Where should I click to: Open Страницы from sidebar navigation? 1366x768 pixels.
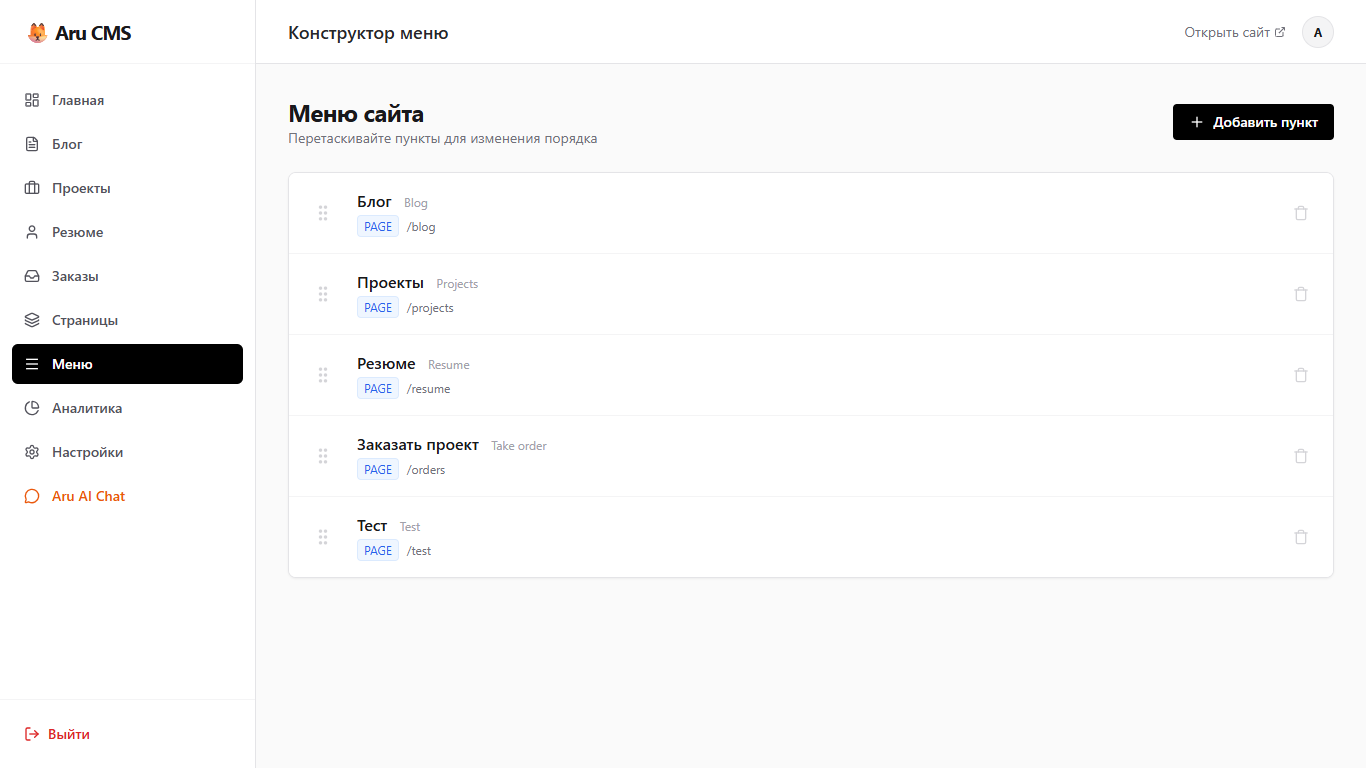point(85,320)
